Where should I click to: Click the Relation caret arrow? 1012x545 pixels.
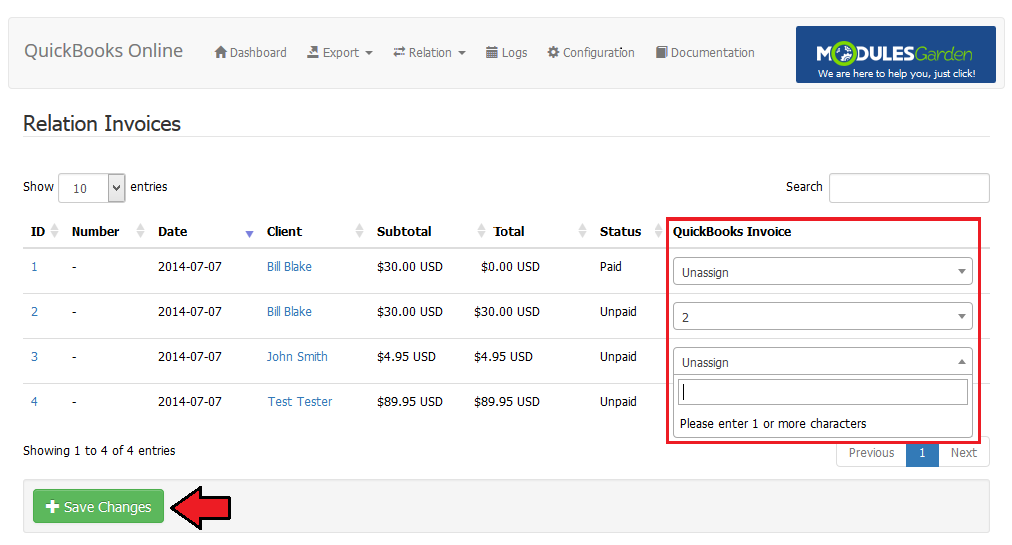click(x=461, y=53)
